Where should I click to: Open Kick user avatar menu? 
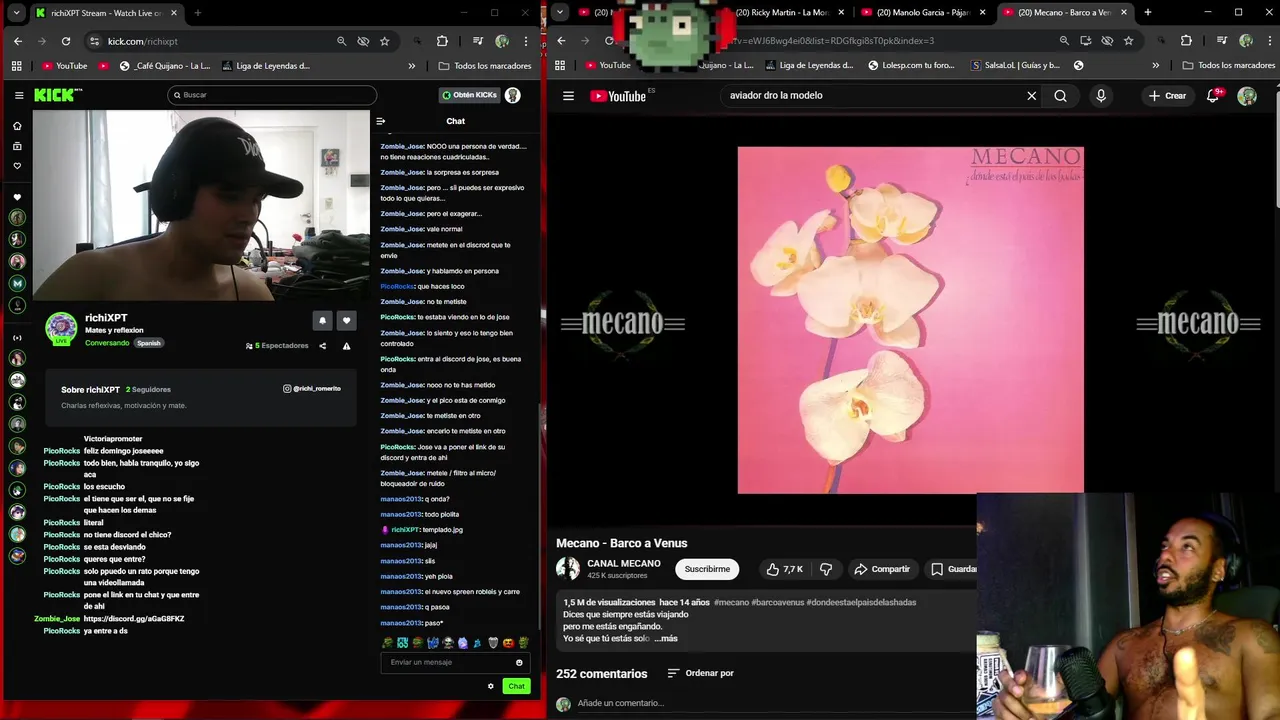pyautogui.click(x=513, y=95)
